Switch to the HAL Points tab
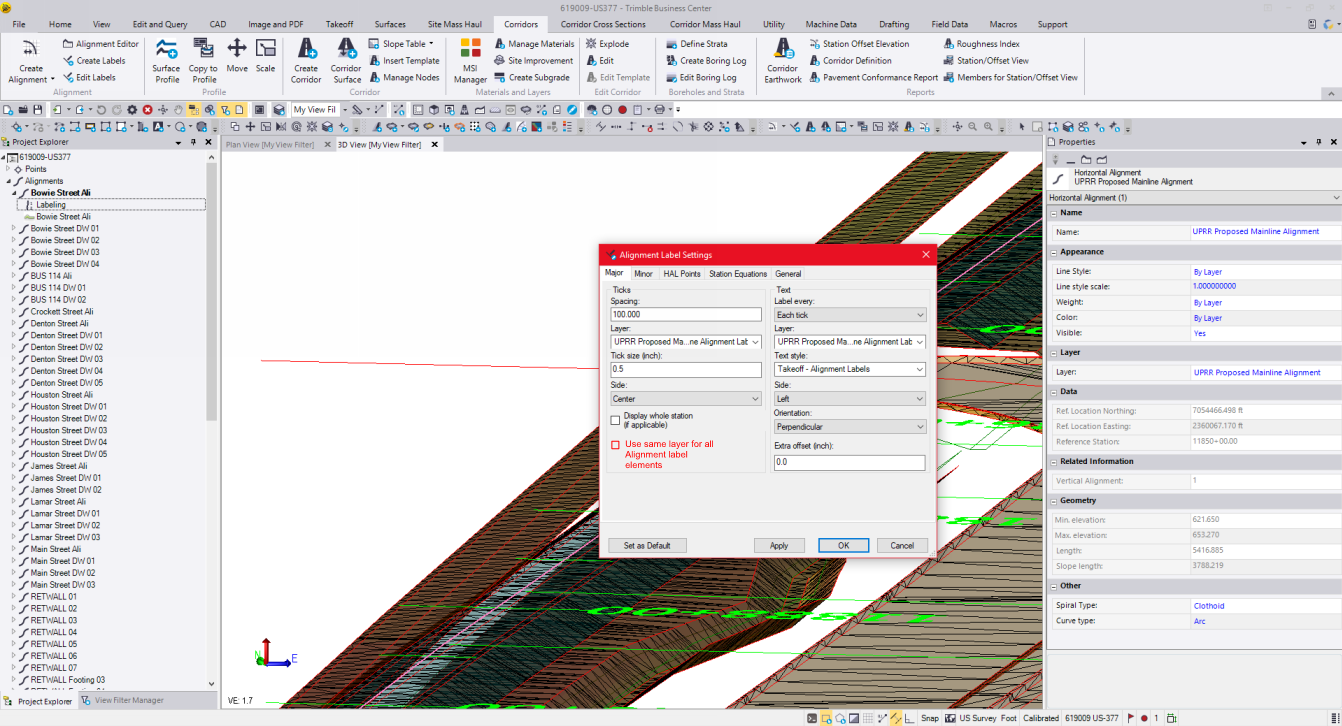The height and width of the screenshot is (726, 1342). [682, 273]
